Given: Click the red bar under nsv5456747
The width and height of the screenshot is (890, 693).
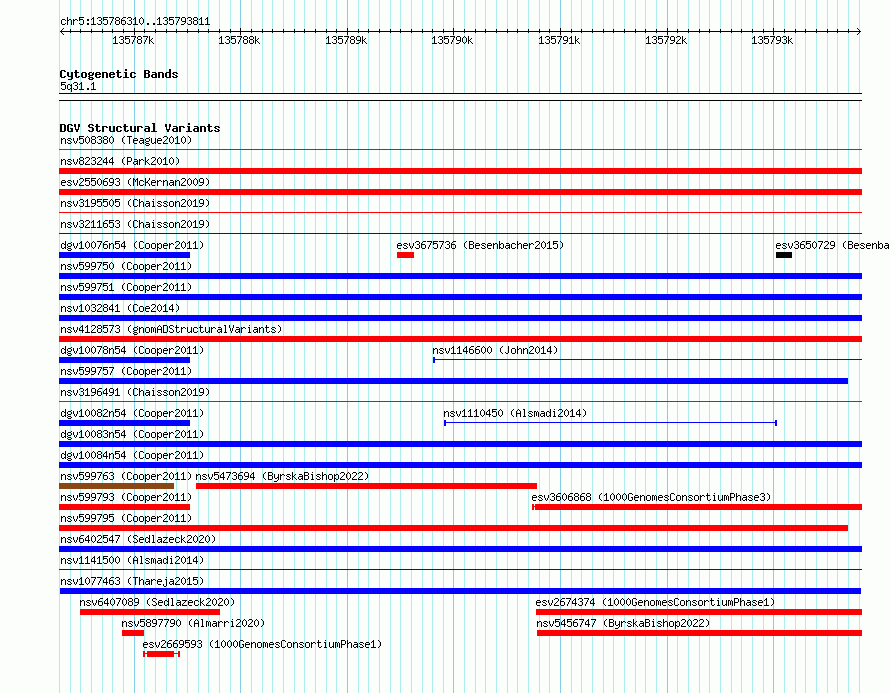Looking at the screenshot, I should [x=699, y=633].
